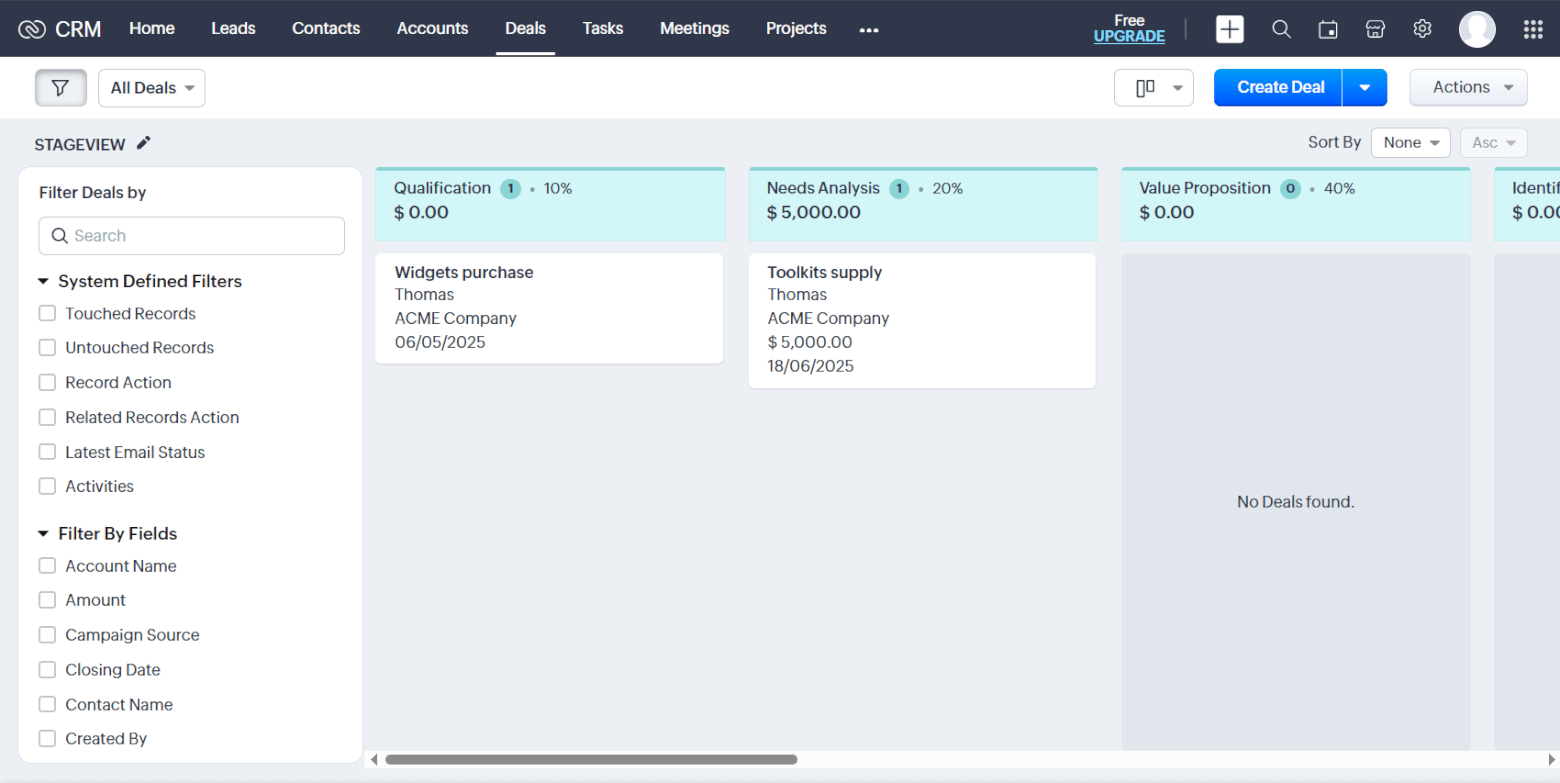Viewport: 1560px width, 783px height.
Task: Collapse Filter By Fields section
Action: (43, 534)
